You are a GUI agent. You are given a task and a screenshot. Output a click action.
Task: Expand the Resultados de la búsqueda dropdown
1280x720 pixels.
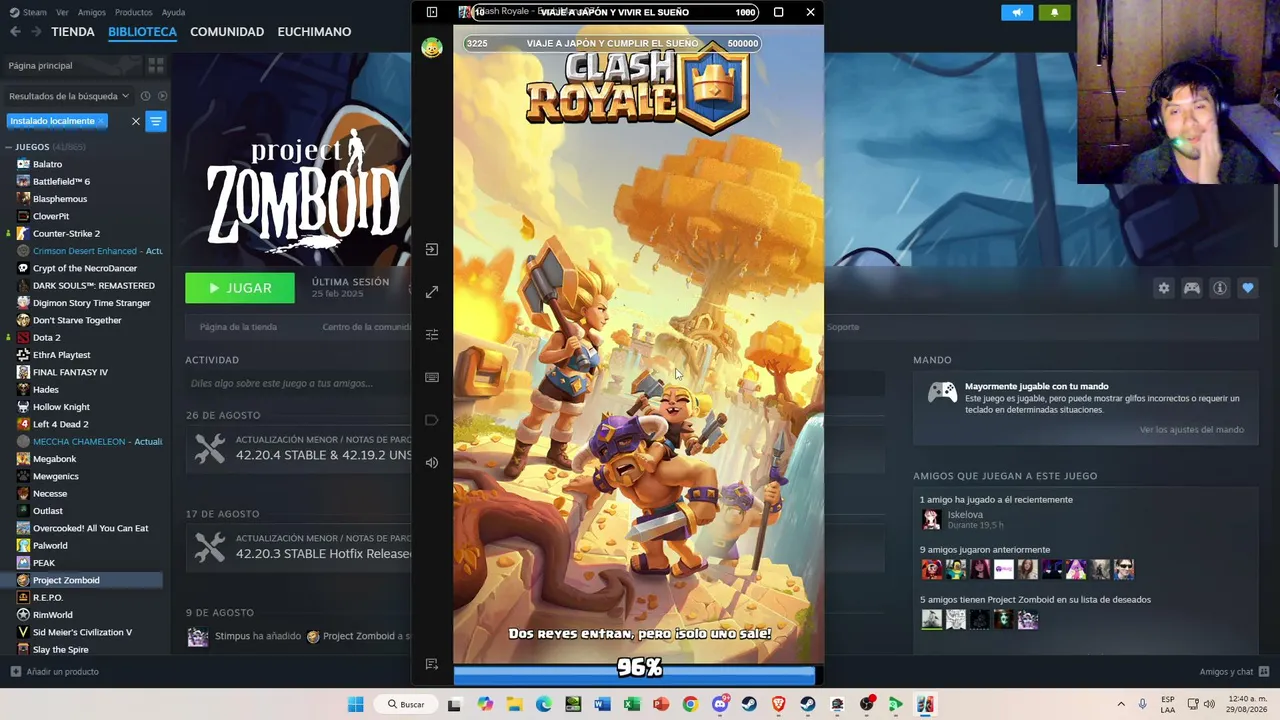point(68,96)
